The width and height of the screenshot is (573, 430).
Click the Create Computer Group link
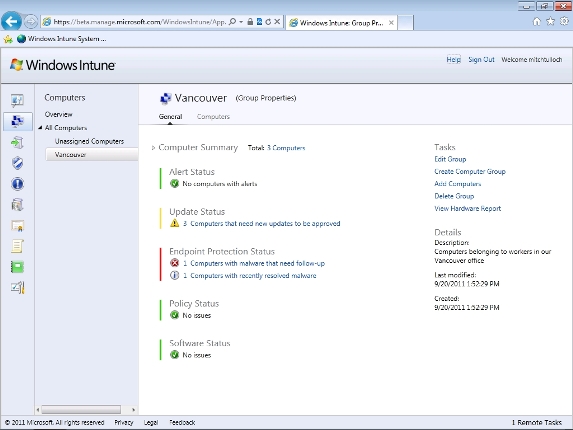tap(470, 171)
